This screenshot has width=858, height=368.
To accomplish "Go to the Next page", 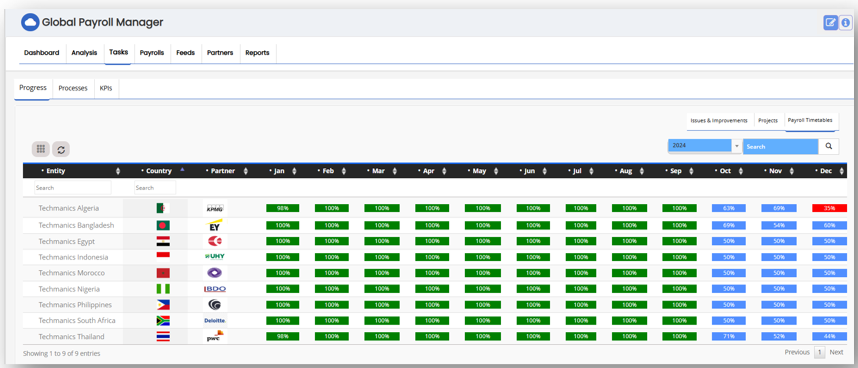I will pyautogui.click(x=836, y=352).
